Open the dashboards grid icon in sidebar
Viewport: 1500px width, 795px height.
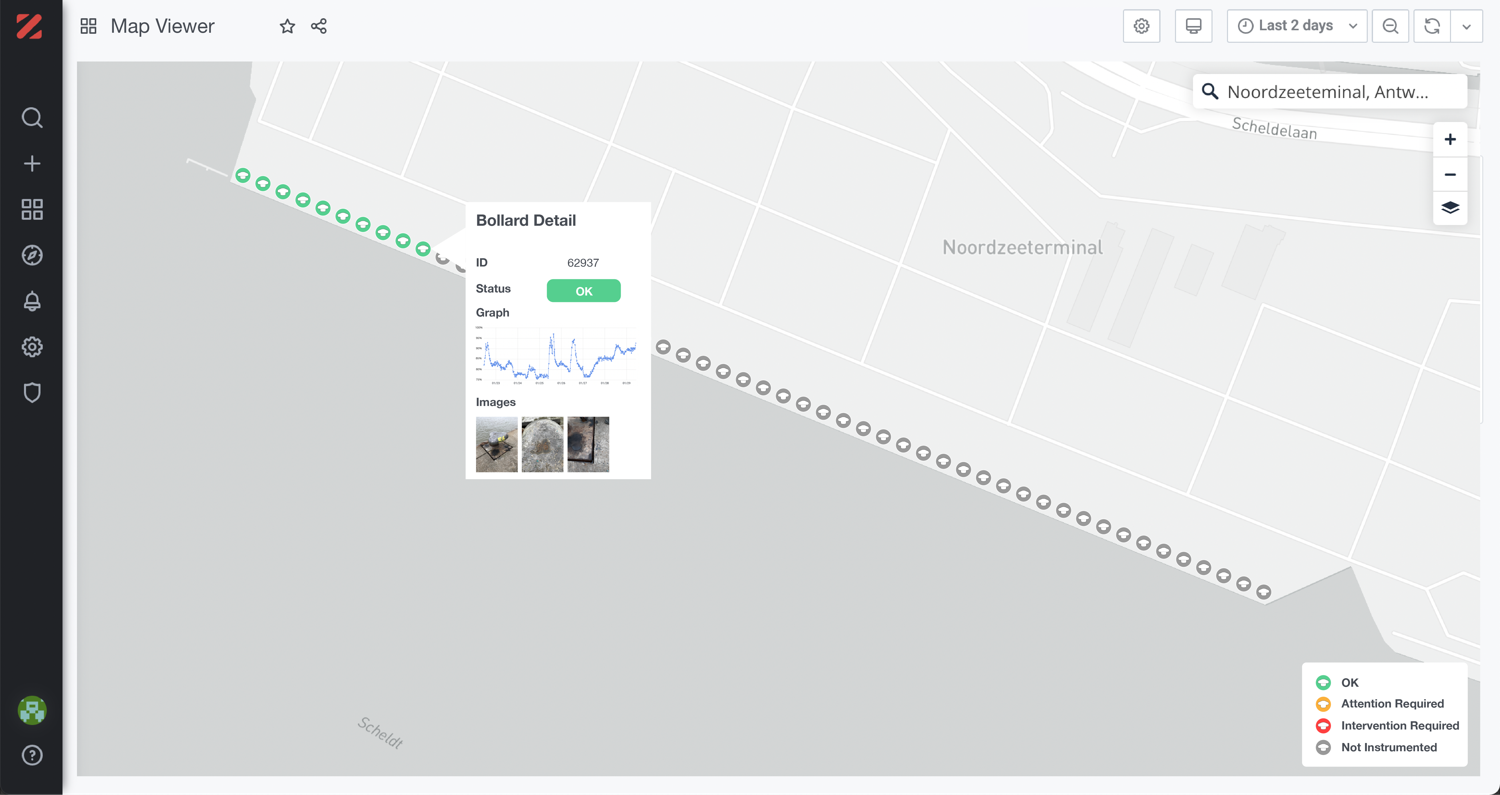click(32, 209)
